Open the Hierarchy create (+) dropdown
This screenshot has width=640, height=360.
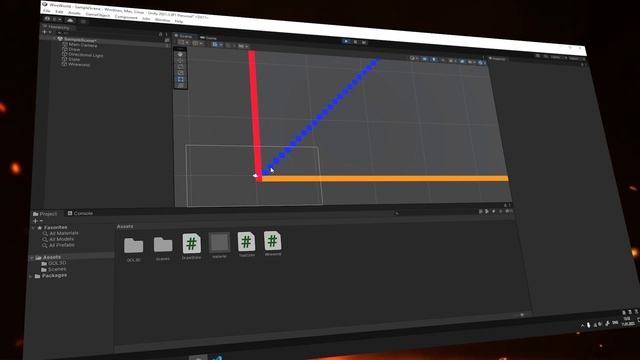pos(47,32)
